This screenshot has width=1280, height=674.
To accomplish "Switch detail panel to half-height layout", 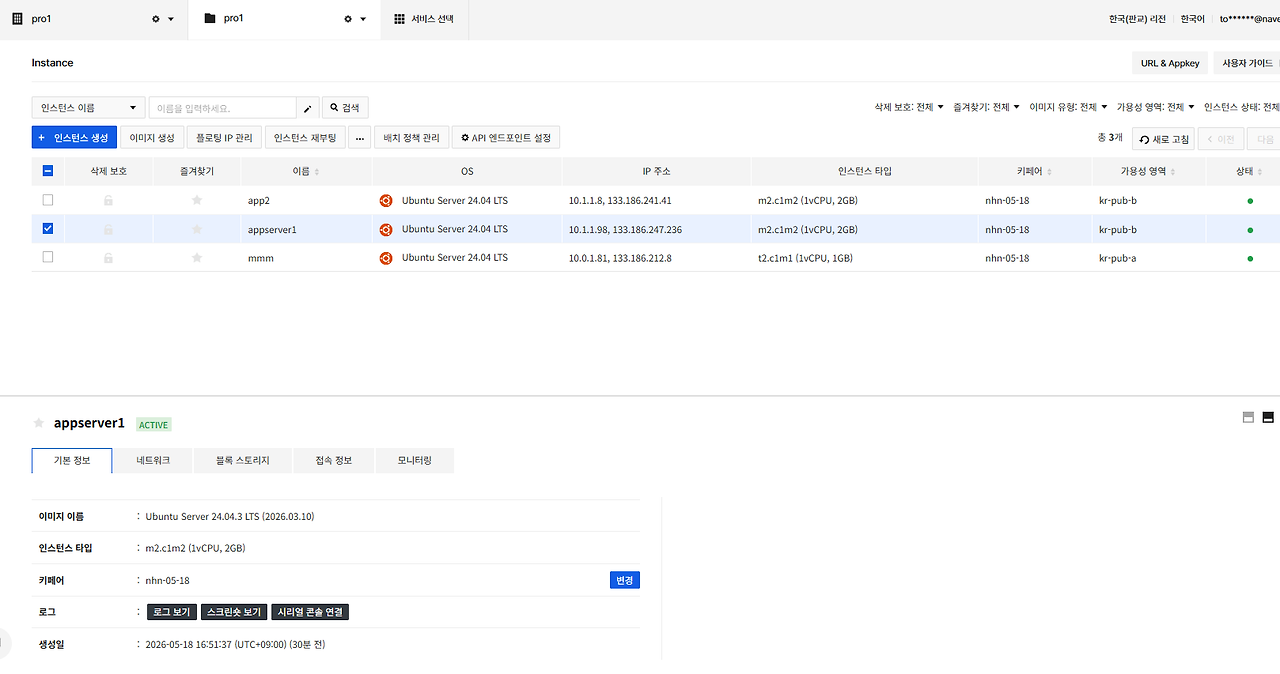I will click(1248, 417).
